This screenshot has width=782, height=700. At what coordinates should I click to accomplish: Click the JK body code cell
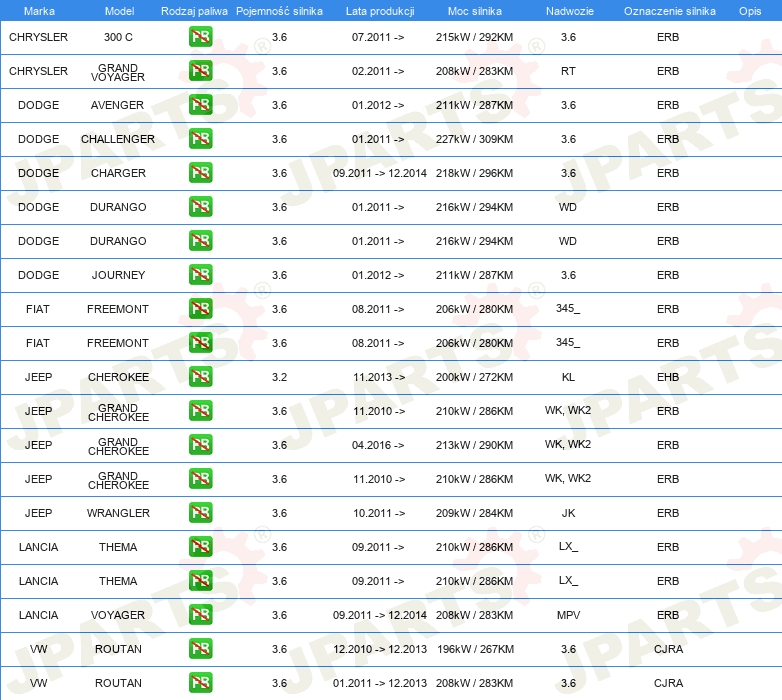[569, 513]
